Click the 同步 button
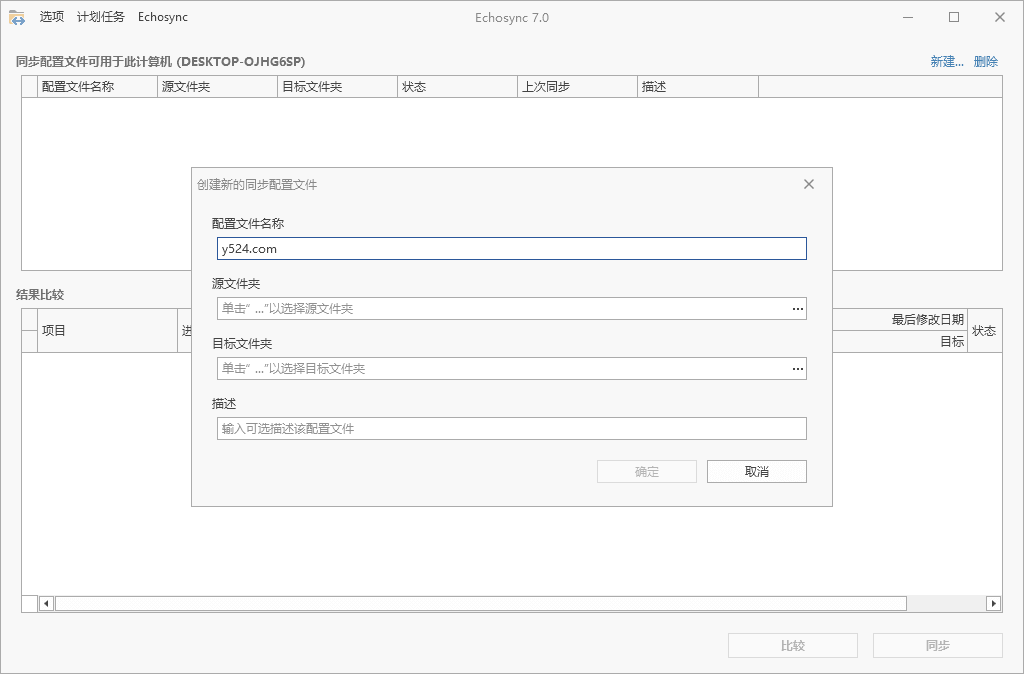1024x674 pixels. click(x=937, y=645)
